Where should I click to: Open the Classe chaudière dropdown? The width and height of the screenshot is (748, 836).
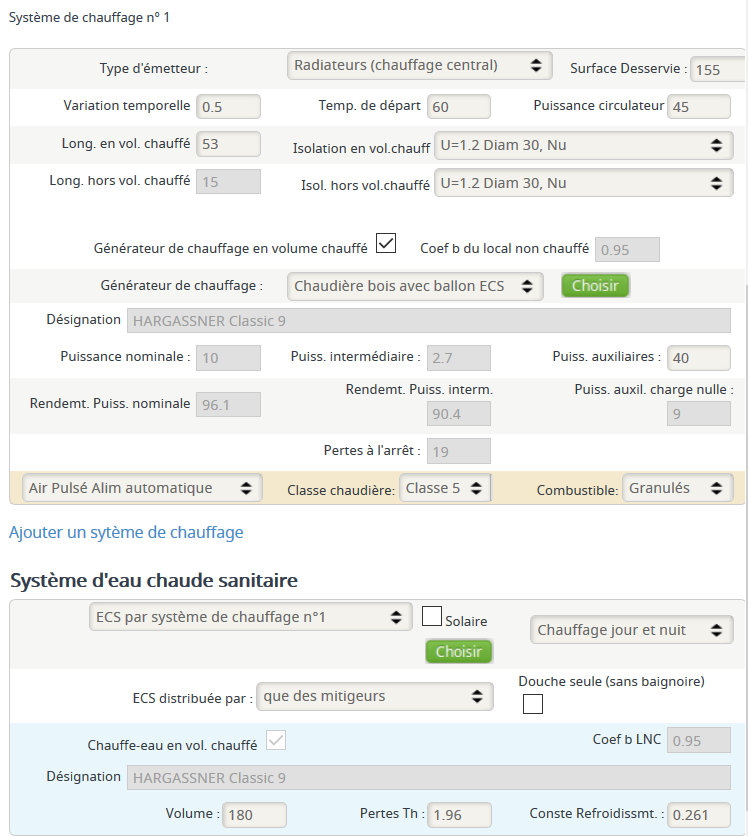[445, 488]
